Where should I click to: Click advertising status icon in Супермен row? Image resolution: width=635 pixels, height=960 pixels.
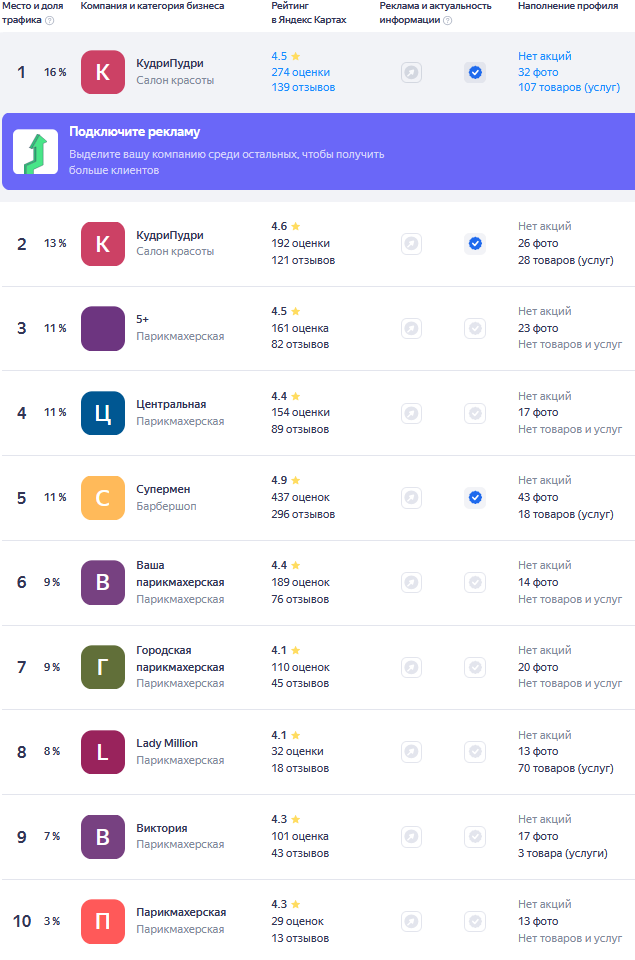coord(411,498)
